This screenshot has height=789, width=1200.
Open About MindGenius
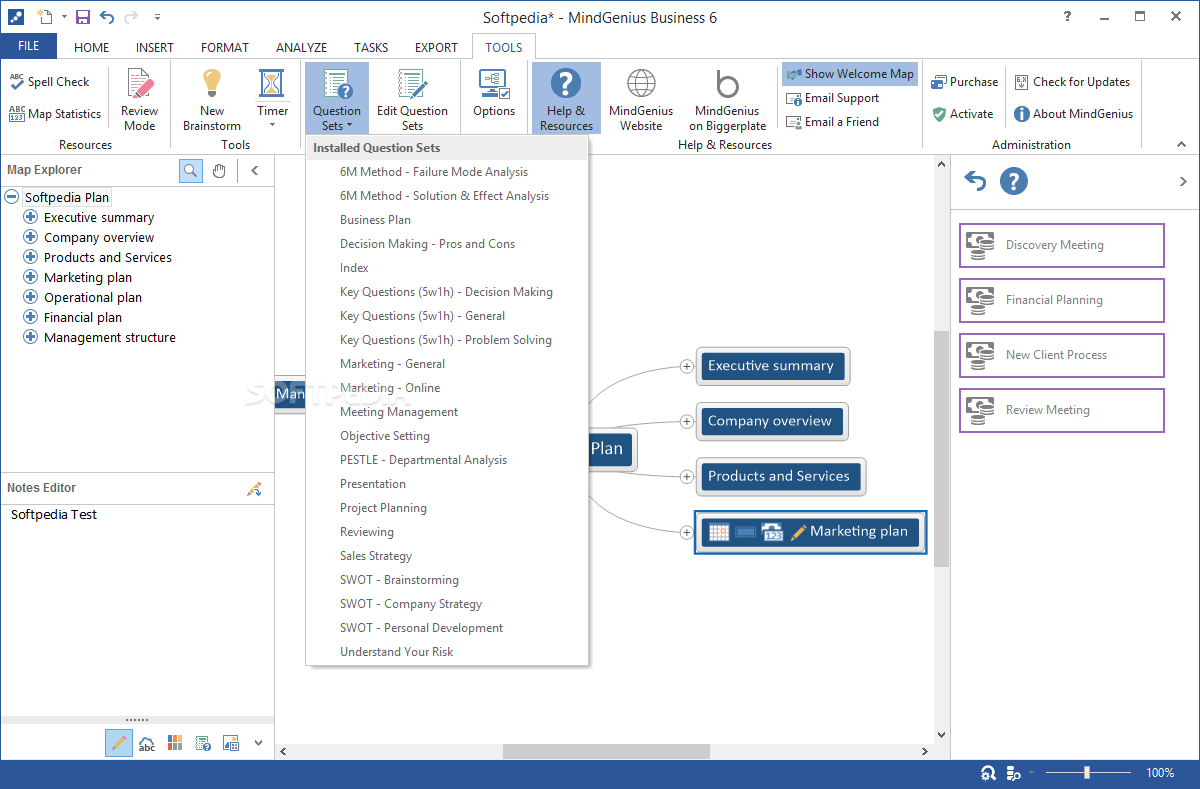(x=1074, y=114)
